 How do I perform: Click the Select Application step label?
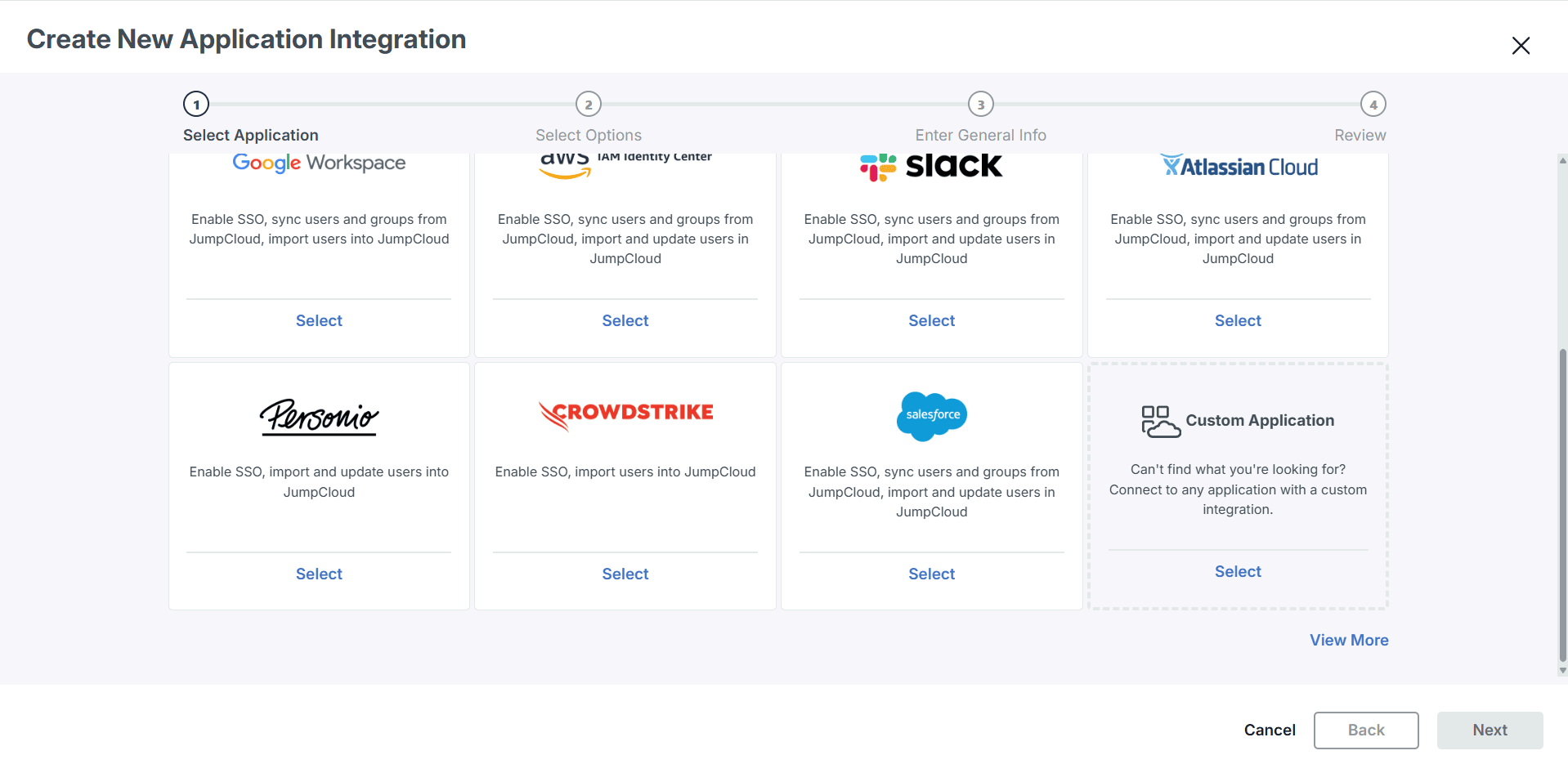pyautogui.click(x=251, y=136)
